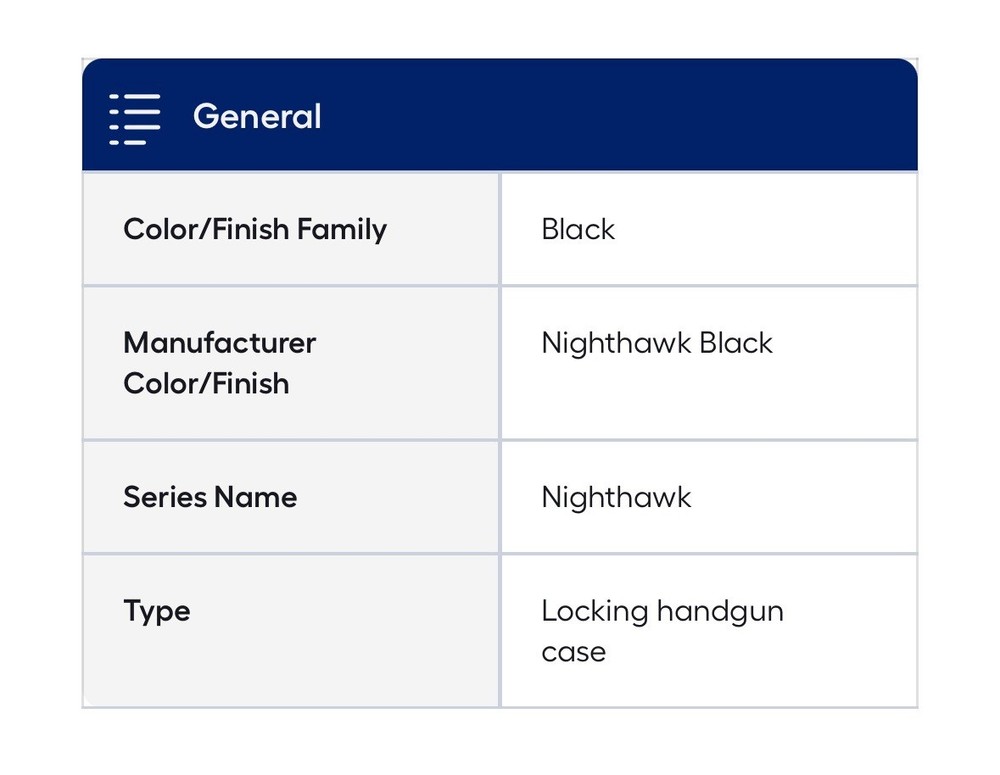Collapse the General section header

pos(500,116)
